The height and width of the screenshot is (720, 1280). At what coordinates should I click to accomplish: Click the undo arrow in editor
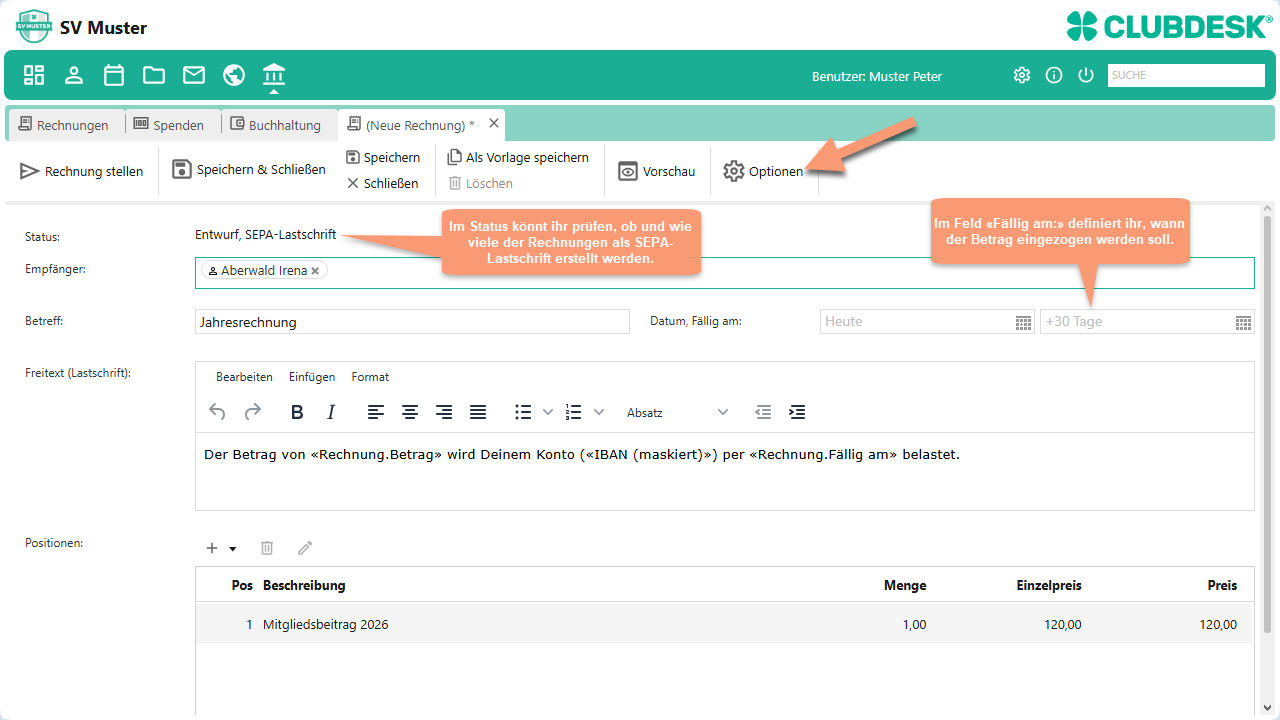click(x=217, y=412)
